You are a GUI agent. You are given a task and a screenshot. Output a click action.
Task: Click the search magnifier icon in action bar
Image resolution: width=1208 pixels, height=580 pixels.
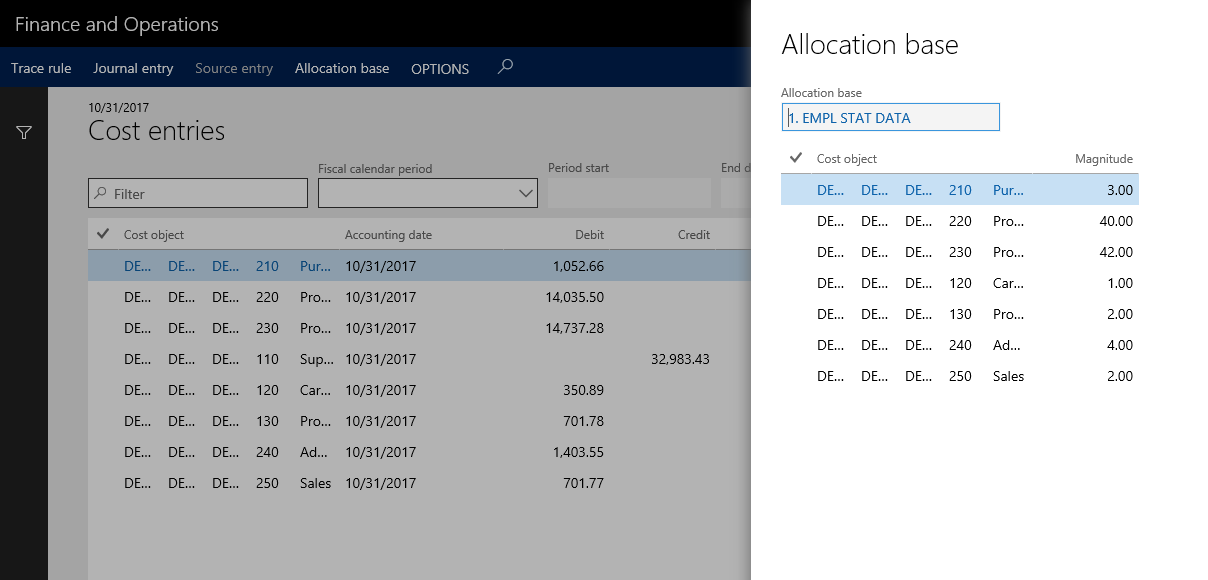coord(506,67)
